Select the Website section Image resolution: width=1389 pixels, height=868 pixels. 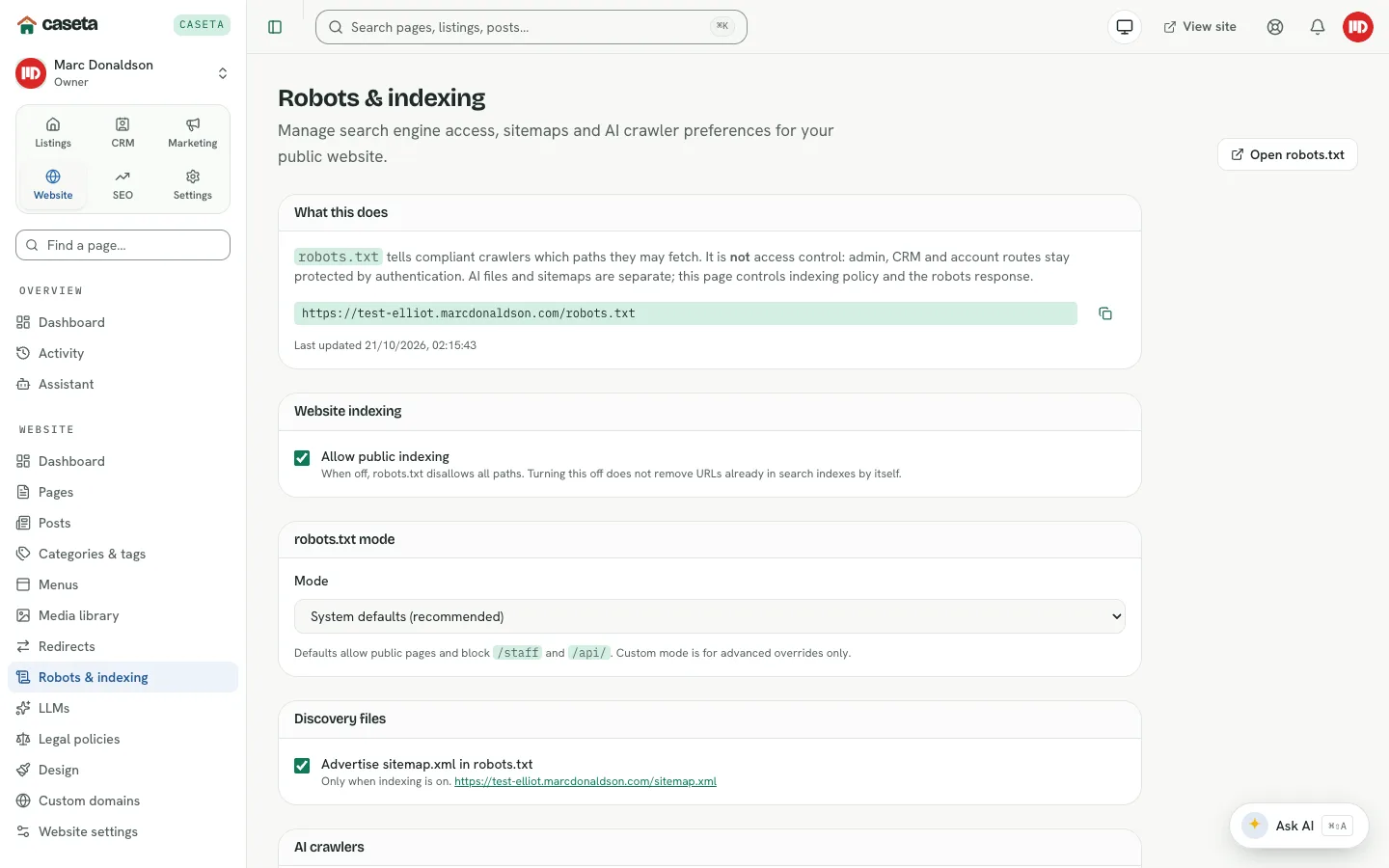click(53, 185)
